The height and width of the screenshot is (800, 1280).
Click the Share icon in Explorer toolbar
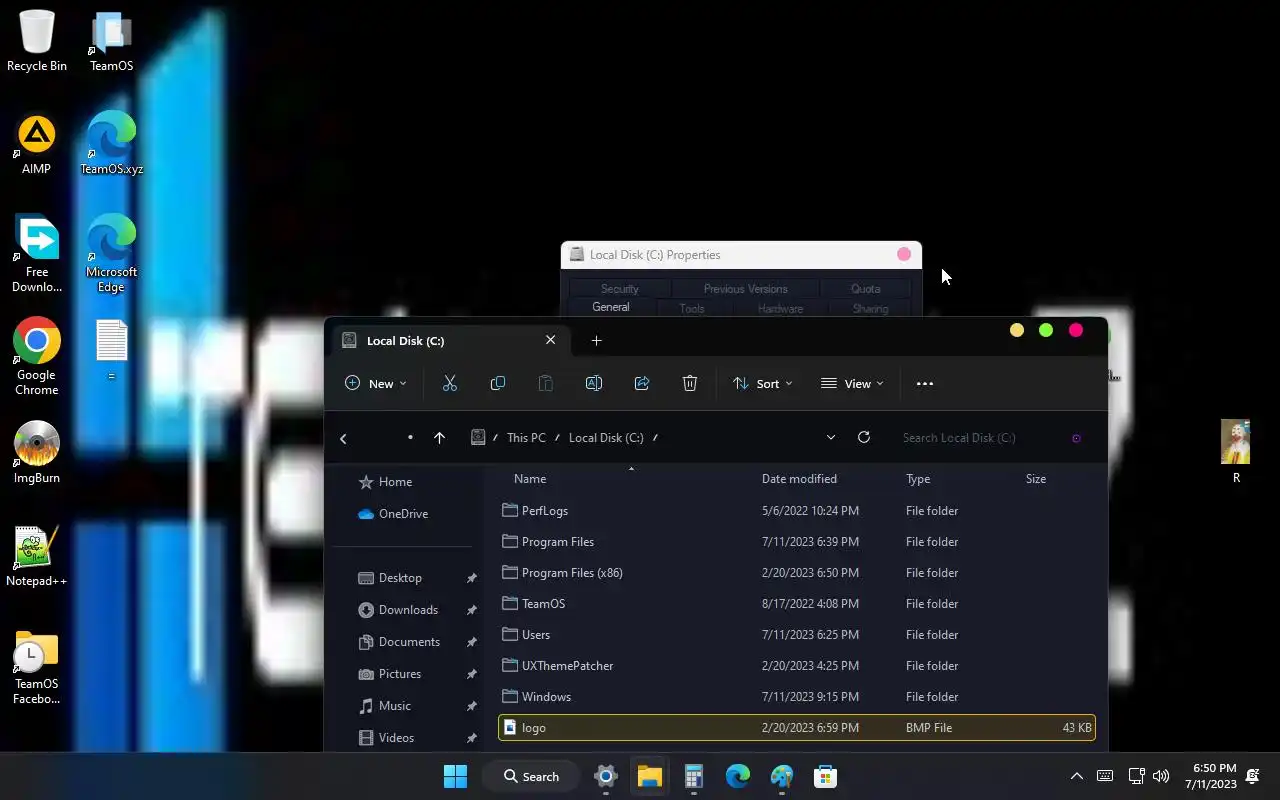click(642, 383)
